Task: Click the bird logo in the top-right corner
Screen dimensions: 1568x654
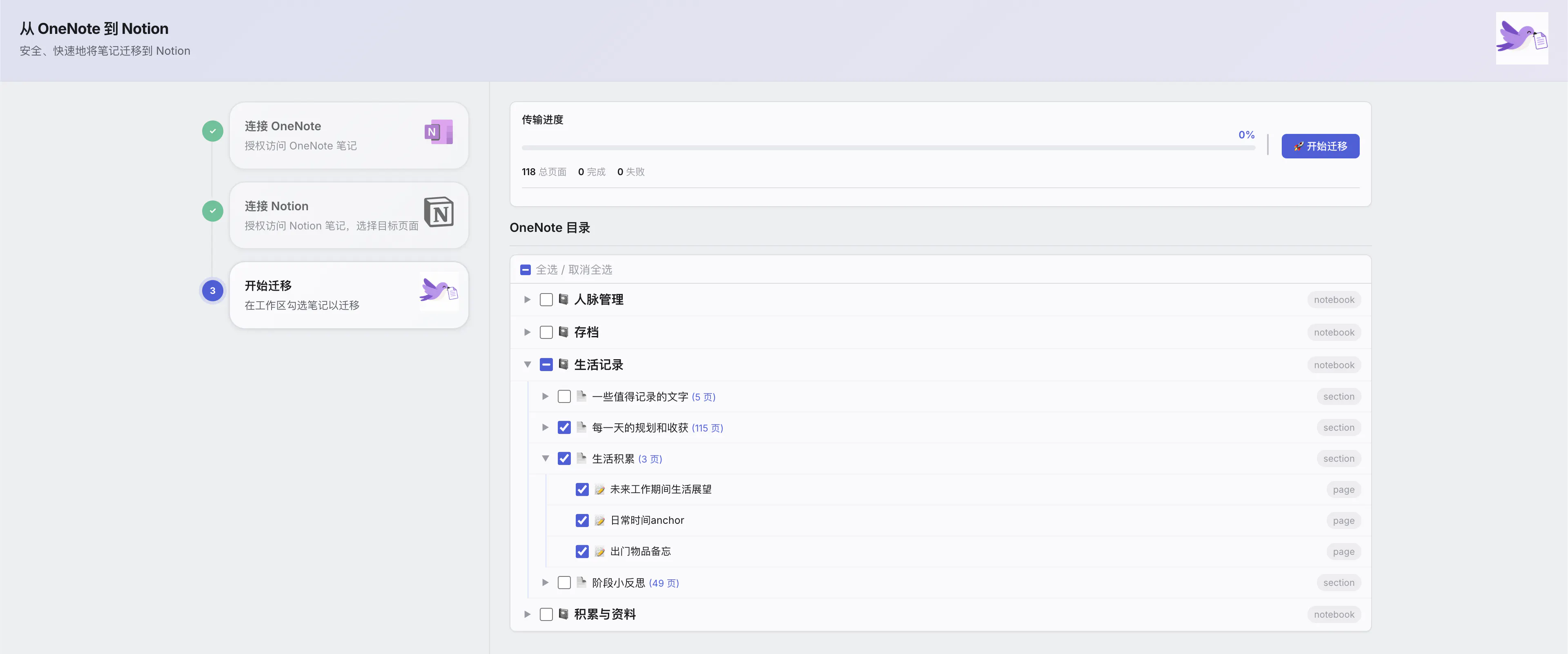Action: 1522,38
